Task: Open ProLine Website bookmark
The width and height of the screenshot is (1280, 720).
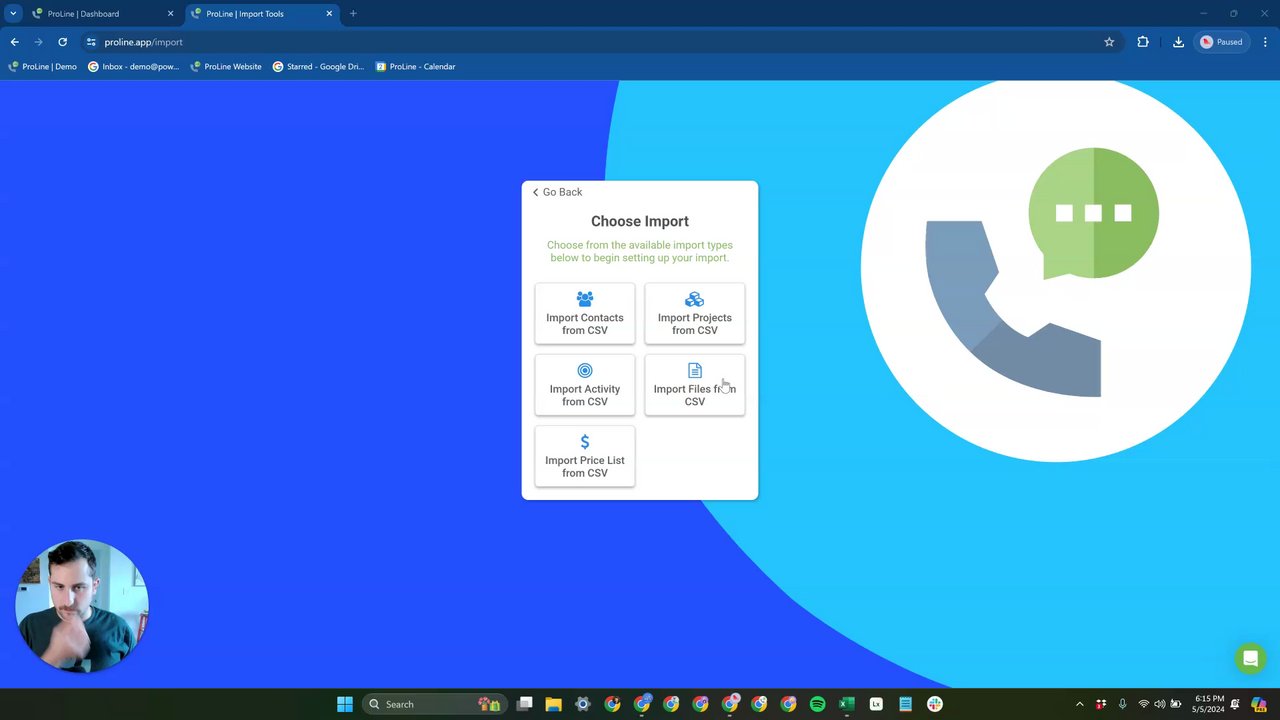Action: [225, 67]
